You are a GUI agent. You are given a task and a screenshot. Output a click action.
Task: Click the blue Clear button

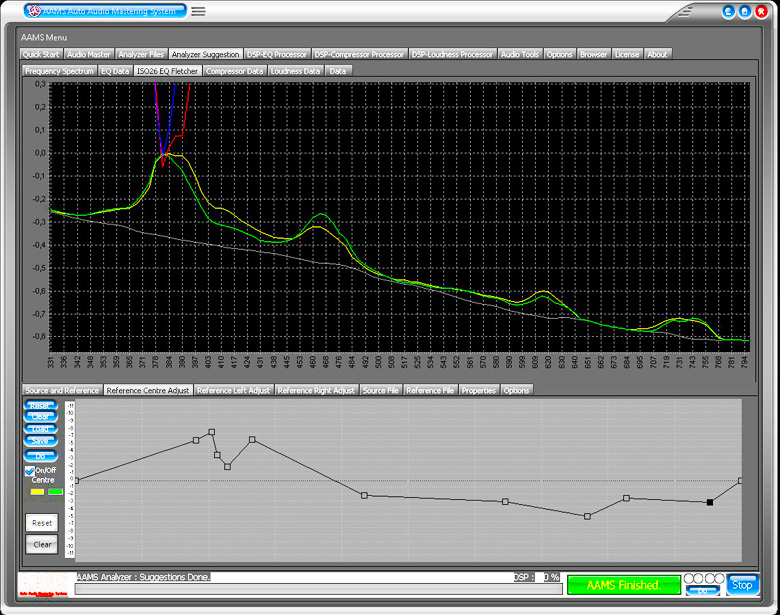coord(40,417)
